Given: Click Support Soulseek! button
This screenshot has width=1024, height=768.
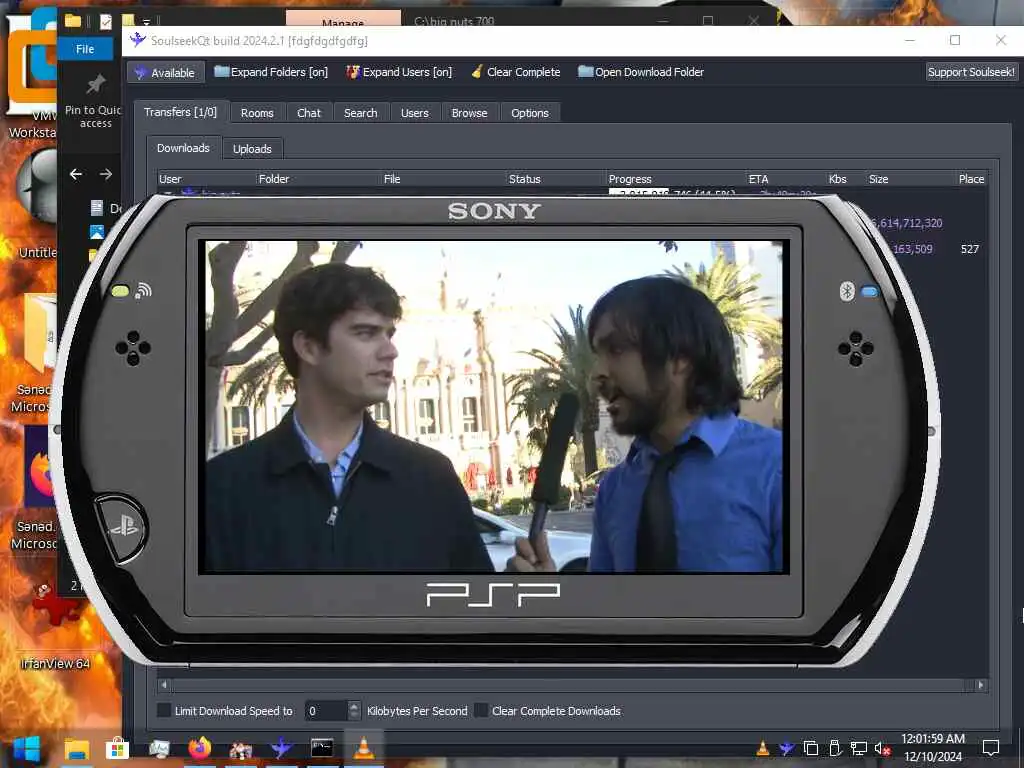Looking at the screenshot, I should click(x=971, y=72).
